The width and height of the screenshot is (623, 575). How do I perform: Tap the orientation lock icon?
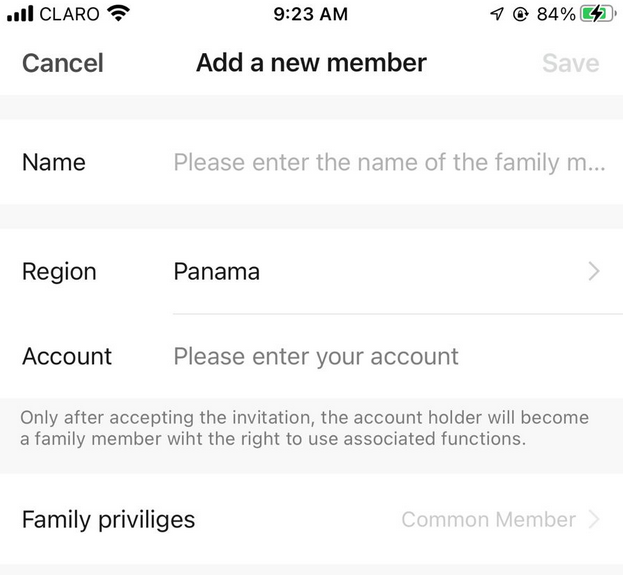click(x=520, y=14)
